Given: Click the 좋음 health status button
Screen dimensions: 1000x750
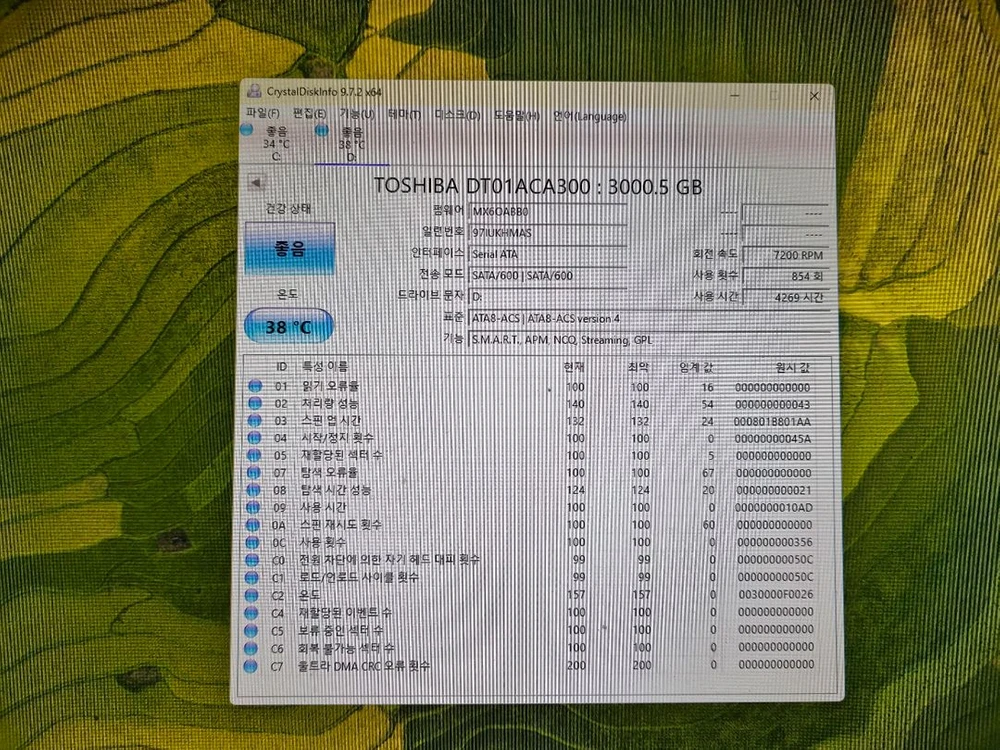Looking at the screenshot, I should tap(290, 248).
